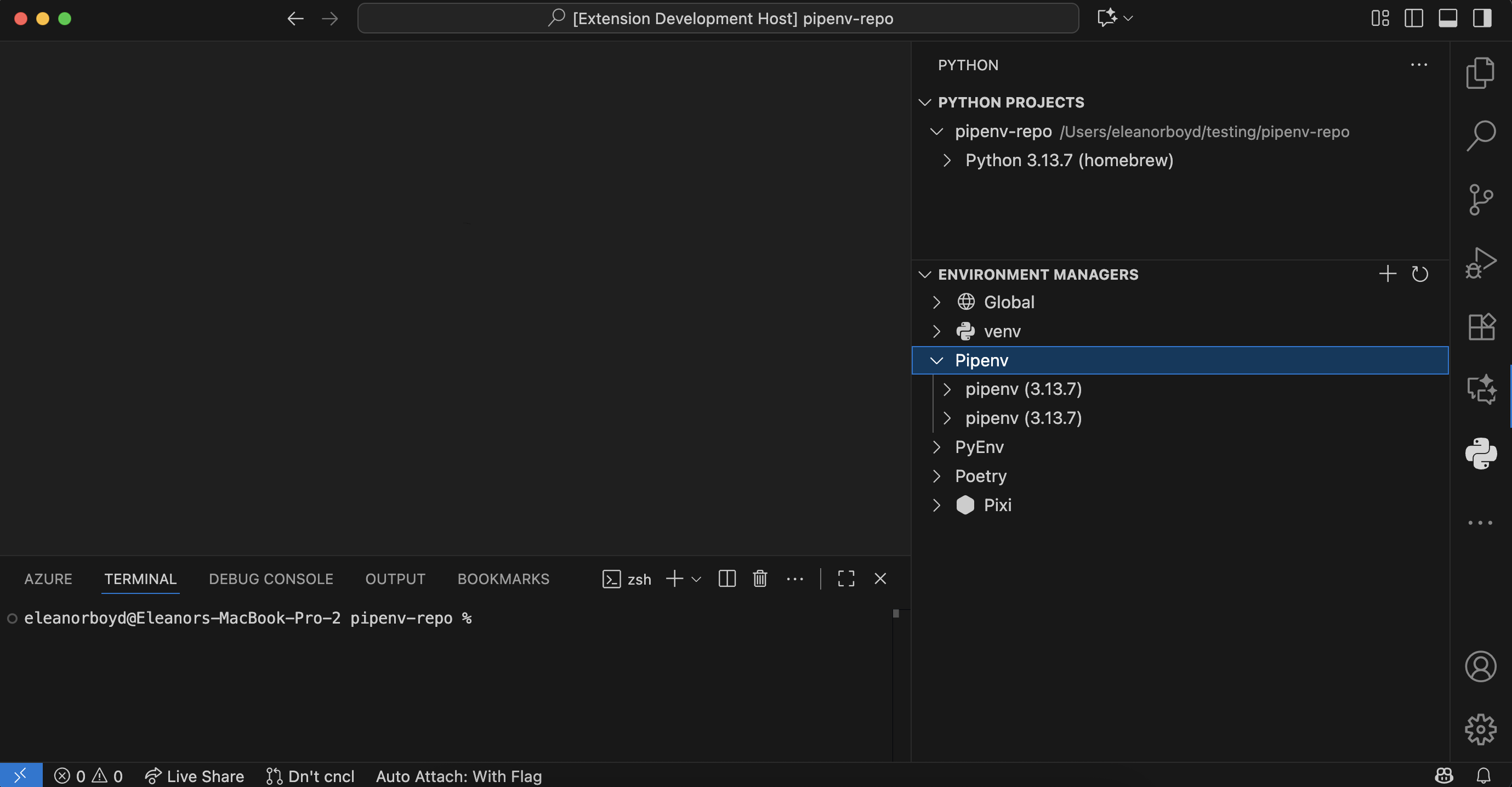1512x787 pixels.
Task: Open the Accounts icon at bottom
Action: (1481, 666)
